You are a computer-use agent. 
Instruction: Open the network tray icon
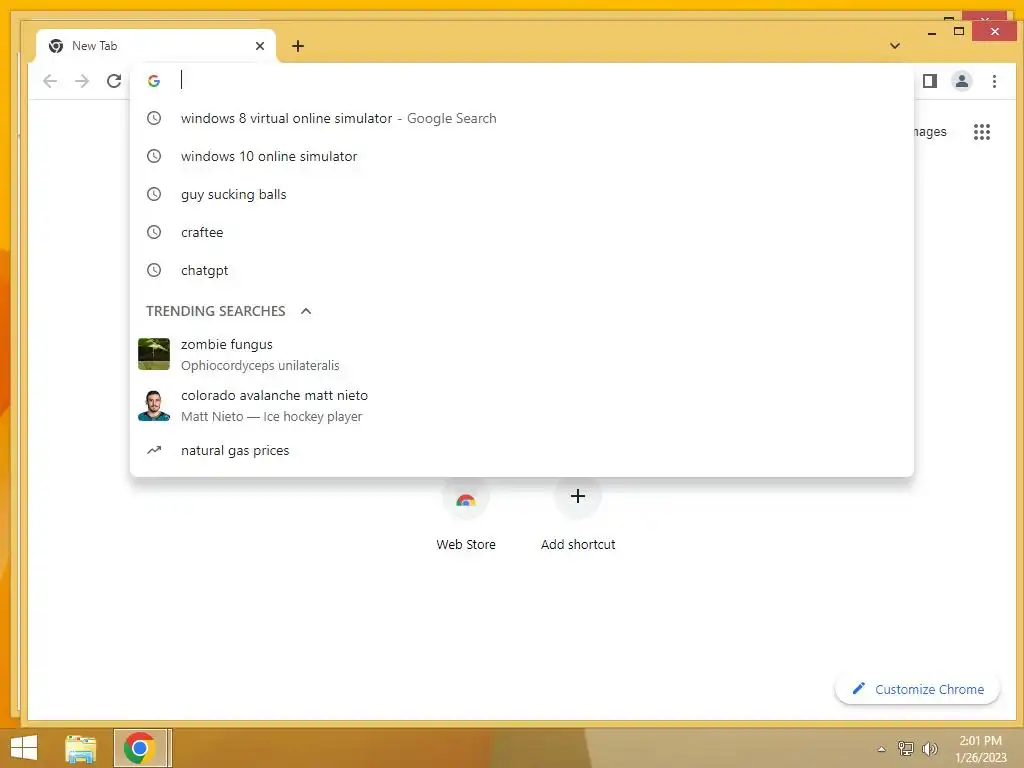[905, 749]
